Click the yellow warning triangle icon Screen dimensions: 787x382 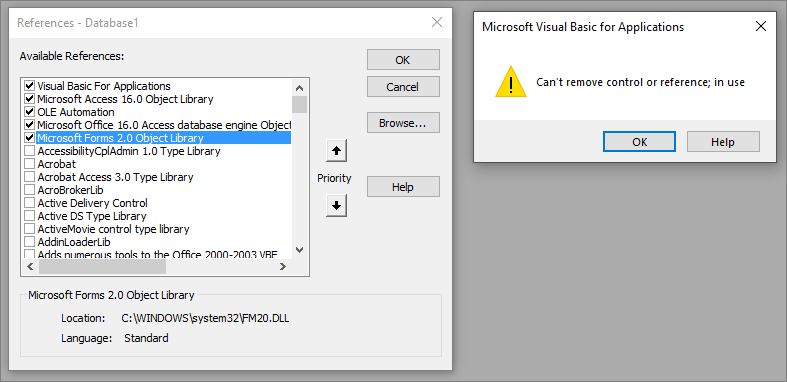tap(510, 82)
